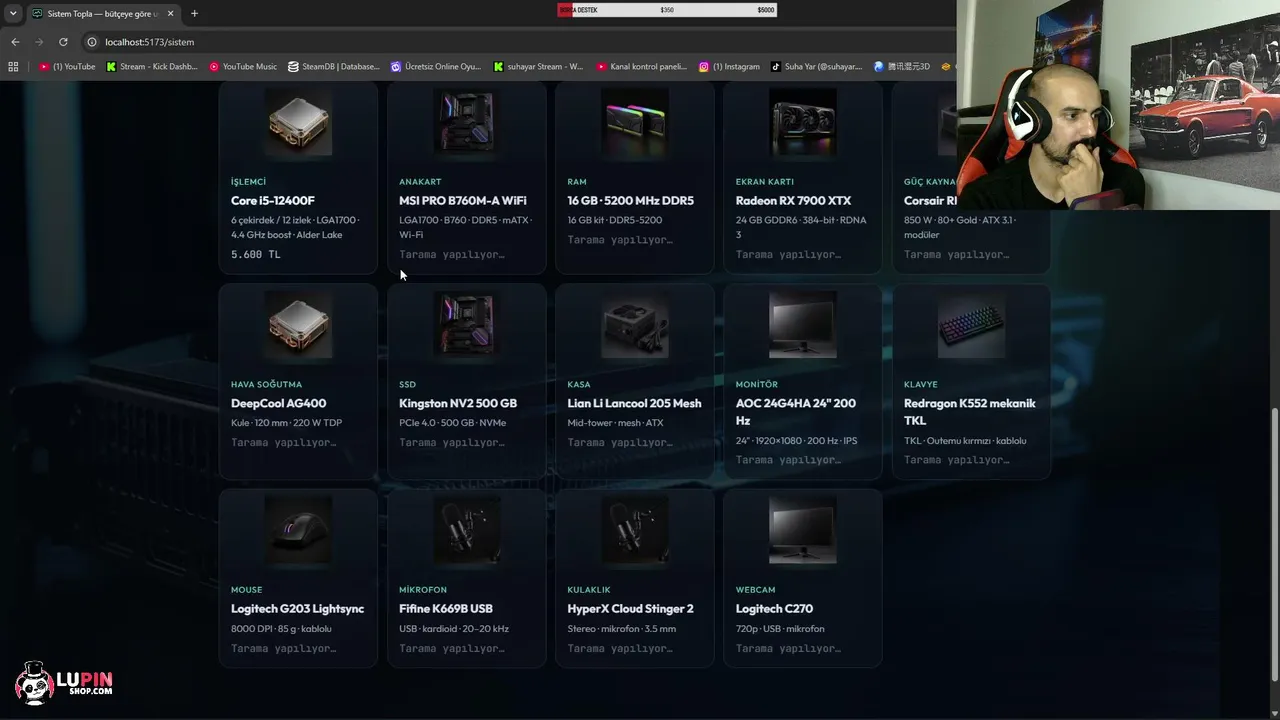Viewport: 1280px width, 720px height.
Task: Click the MSI PRO B760M-A motherboard image
Action: 466,122
